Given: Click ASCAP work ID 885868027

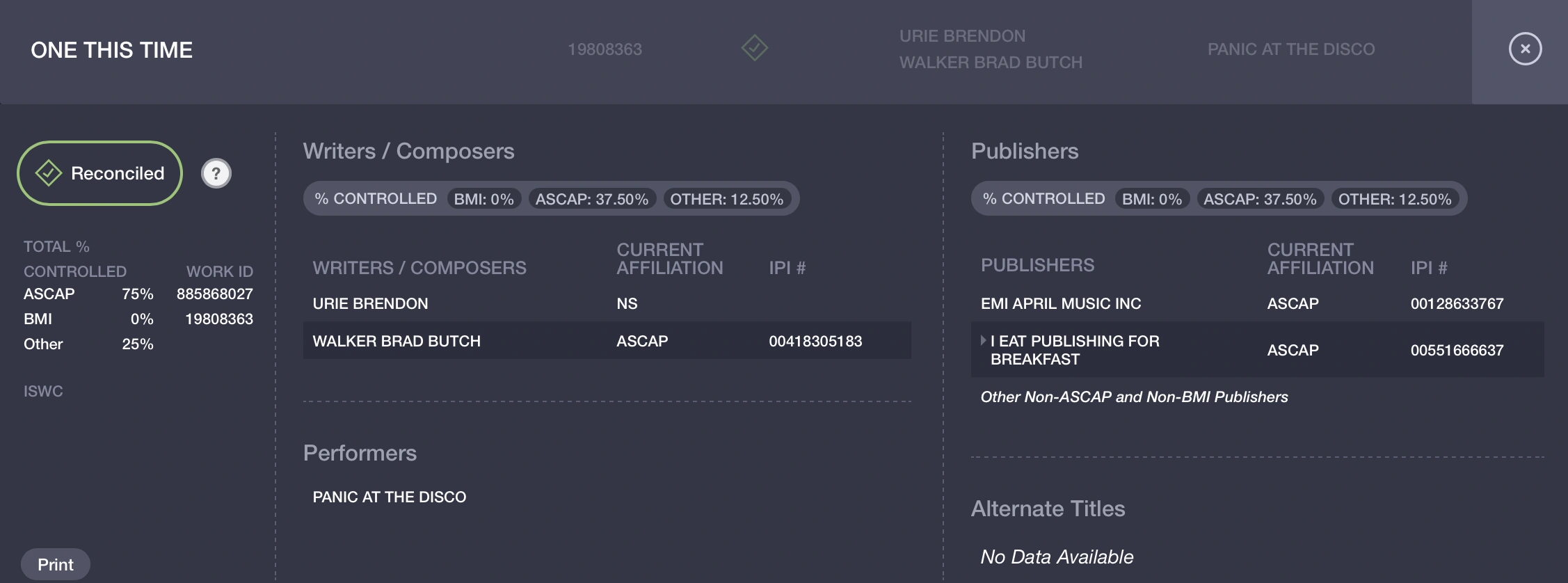Looking at the screenshot, I should (214, 294).
